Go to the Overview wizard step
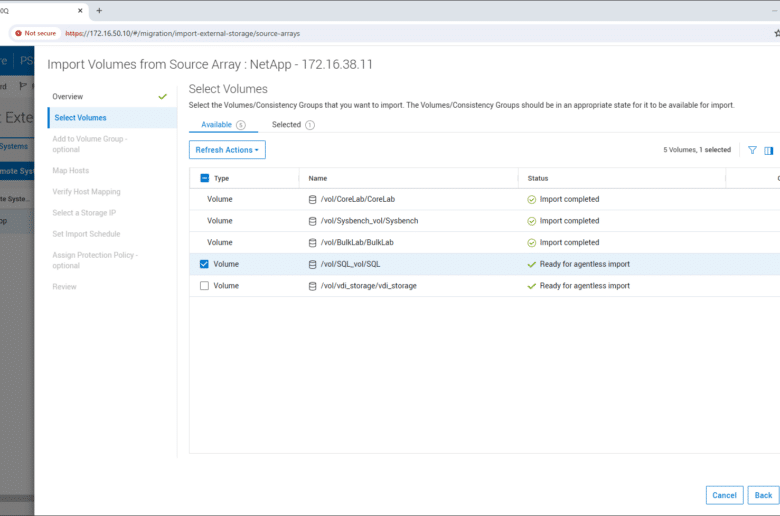780x516 pixels. coord(68,97)
